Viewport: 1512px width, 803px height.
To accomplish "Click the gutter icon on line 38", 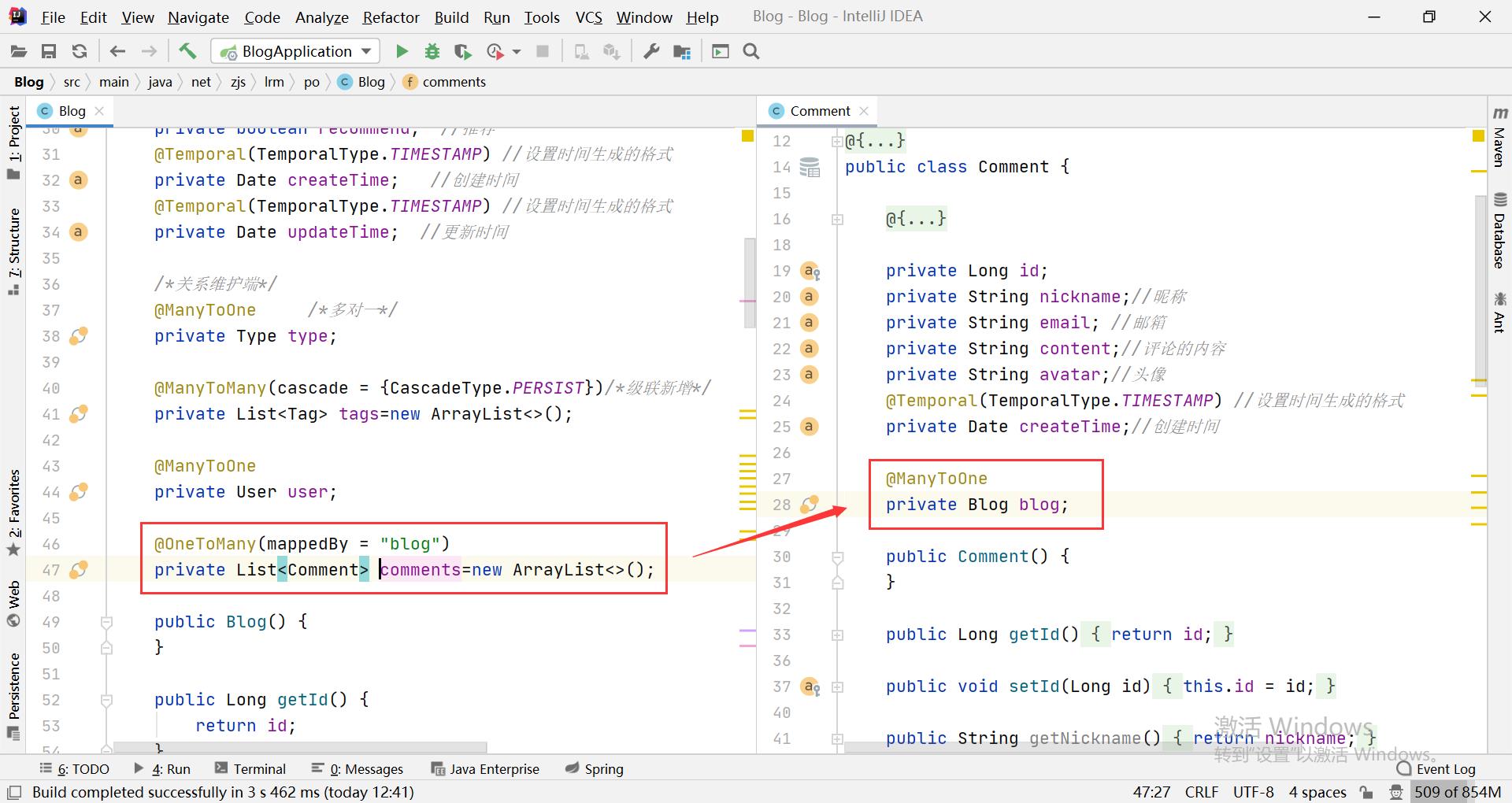I will [78, 336].
